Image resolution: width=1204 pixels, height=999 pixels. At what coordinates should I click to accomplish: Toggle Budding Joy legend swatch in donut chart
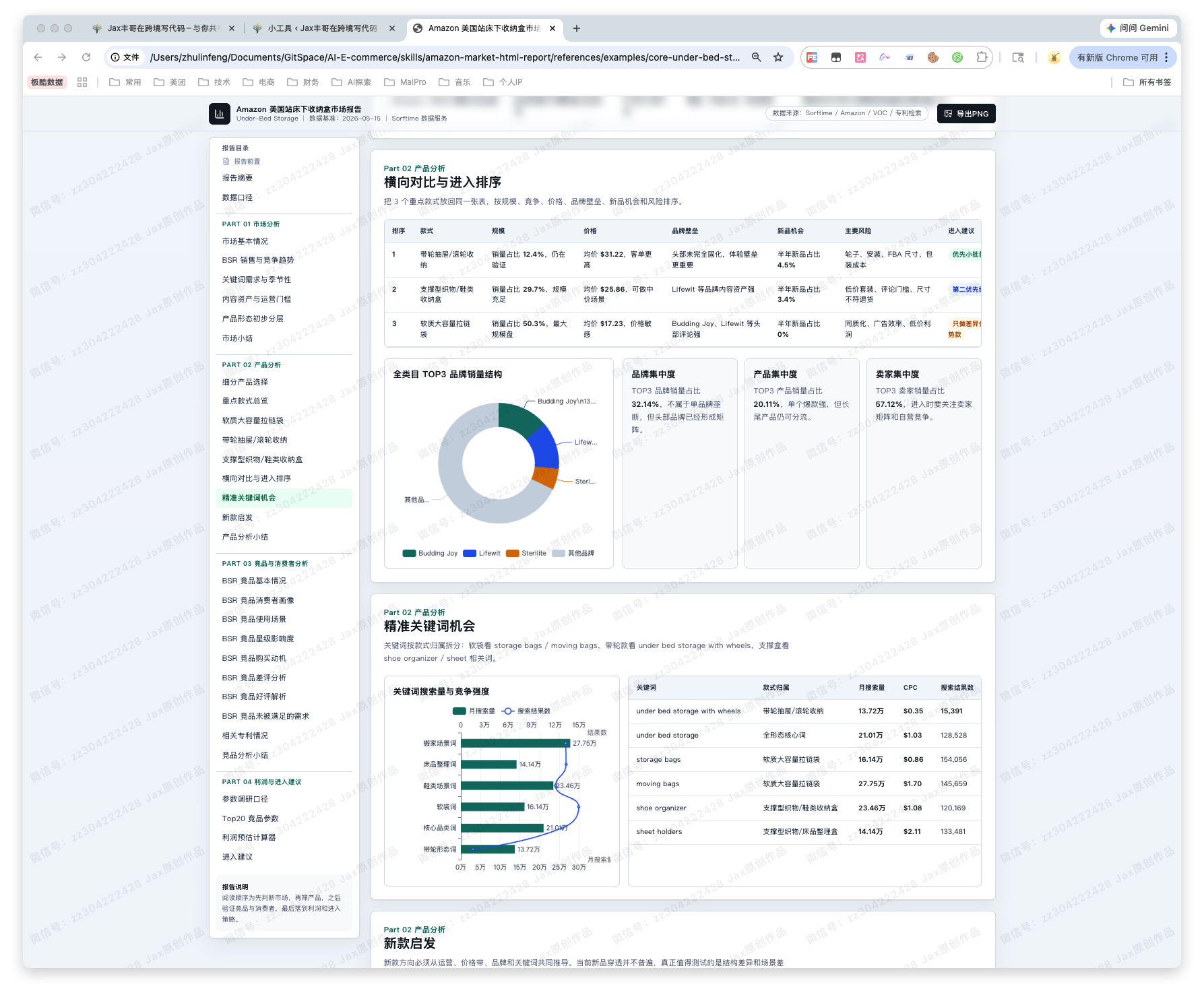point(409,554)
